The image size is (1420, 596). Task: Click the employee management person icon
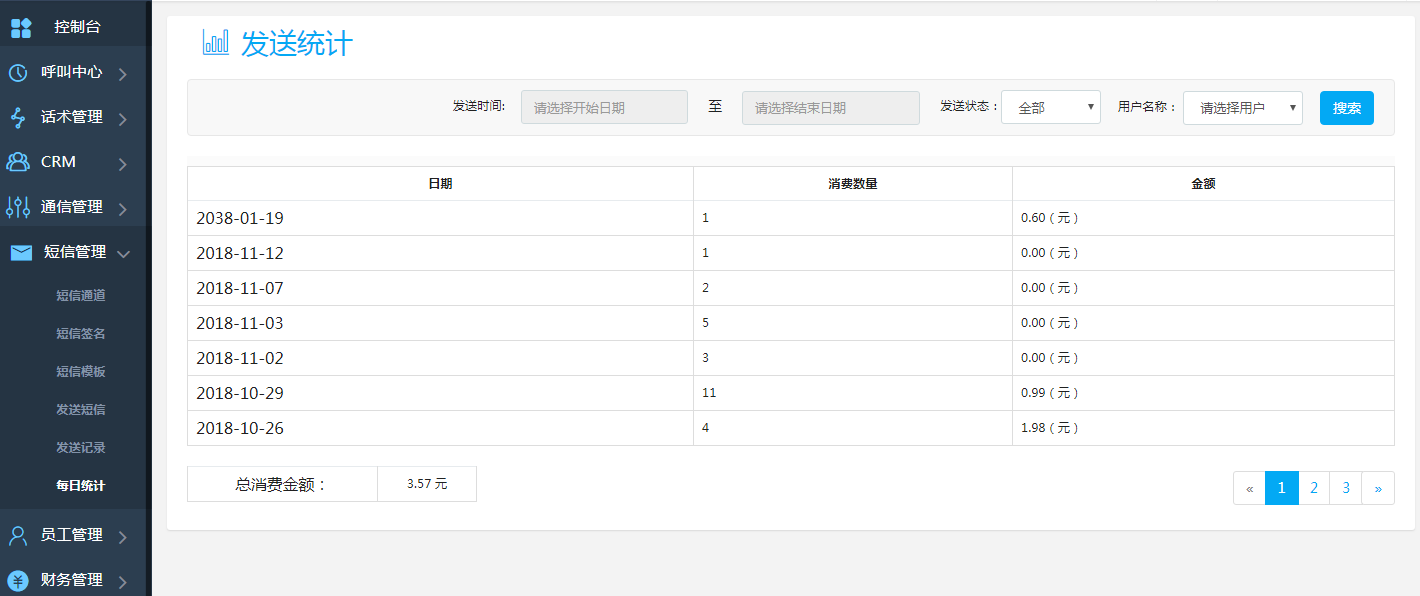[x=18, y=535]
